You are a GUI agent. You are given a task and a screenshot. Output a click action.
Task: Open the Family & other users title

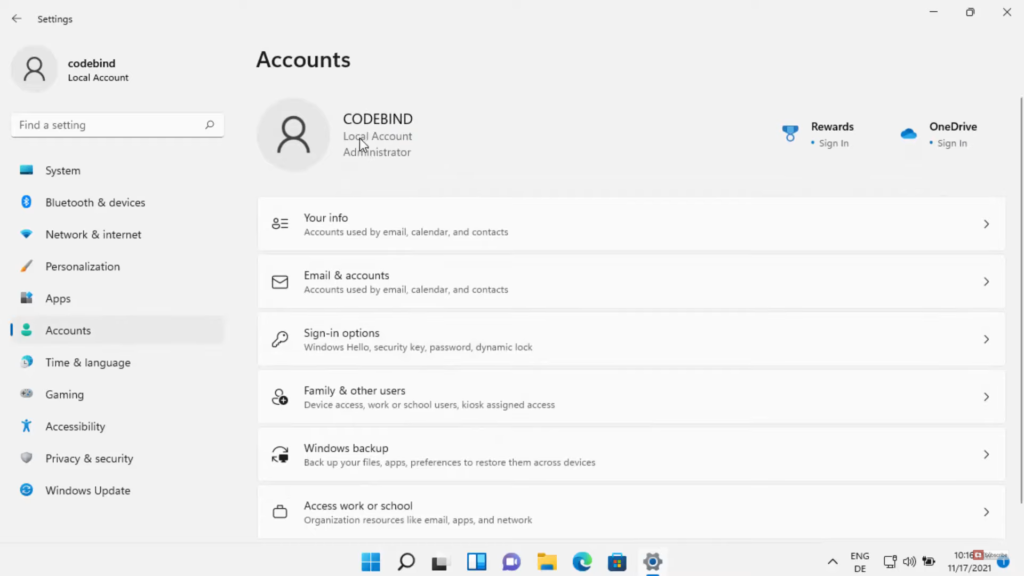pos(355,391)
